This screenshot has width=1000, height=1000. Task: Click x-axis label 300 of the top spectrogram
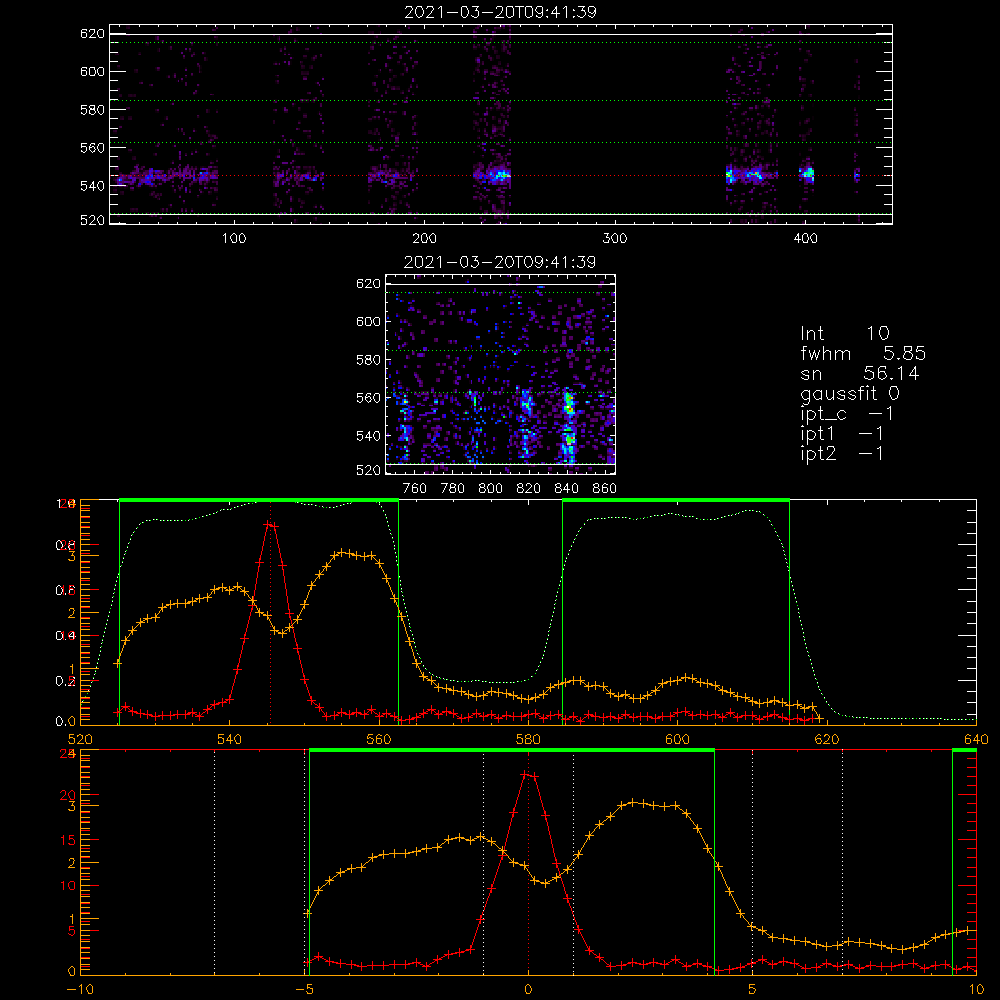tap(615, 239)
